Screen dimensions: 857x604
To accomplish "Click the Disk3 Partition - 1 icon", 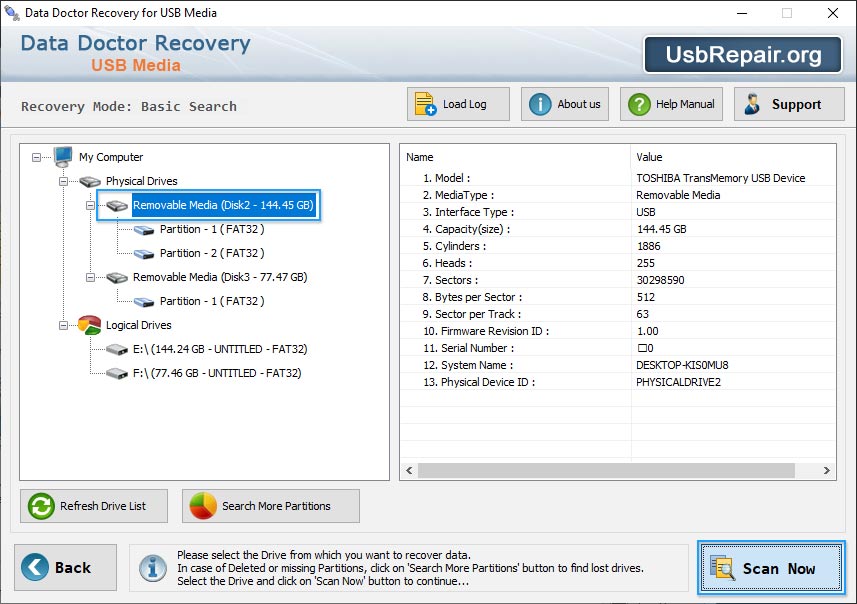I will 144,302.
